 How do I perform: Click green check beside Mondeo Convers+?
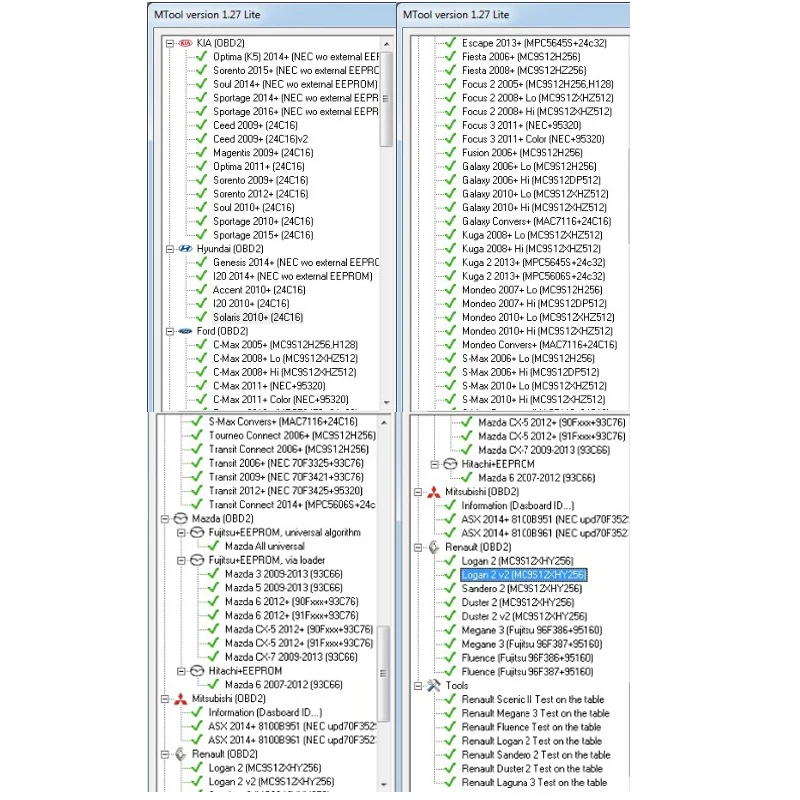point(451,344)
